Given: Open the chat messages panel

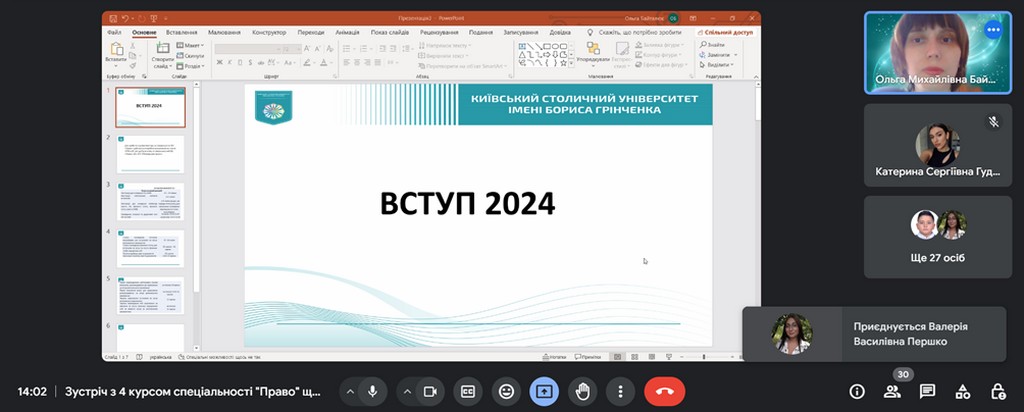Looking at the screenshot, I should click(927, 391).
